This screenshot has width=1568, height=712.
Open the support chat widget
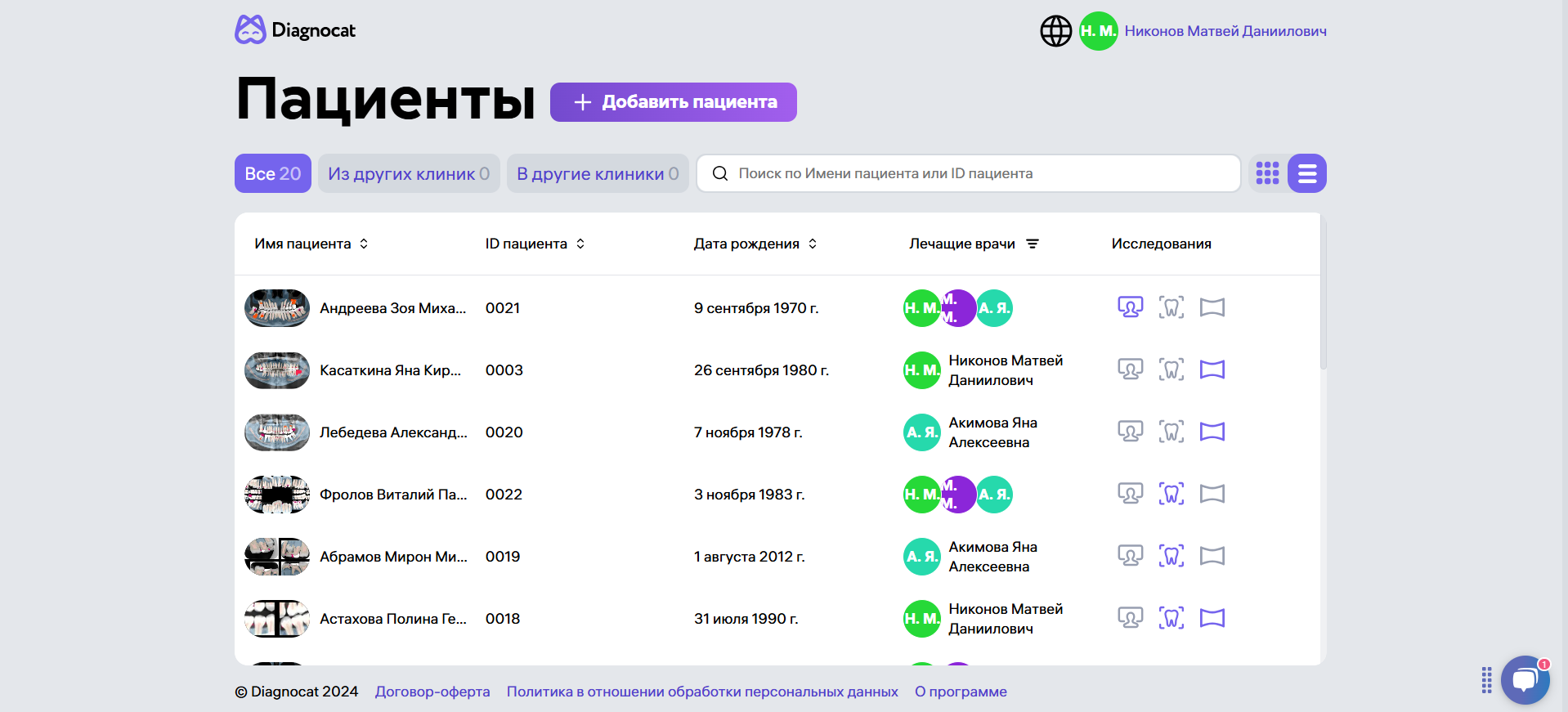(1525, 679)
